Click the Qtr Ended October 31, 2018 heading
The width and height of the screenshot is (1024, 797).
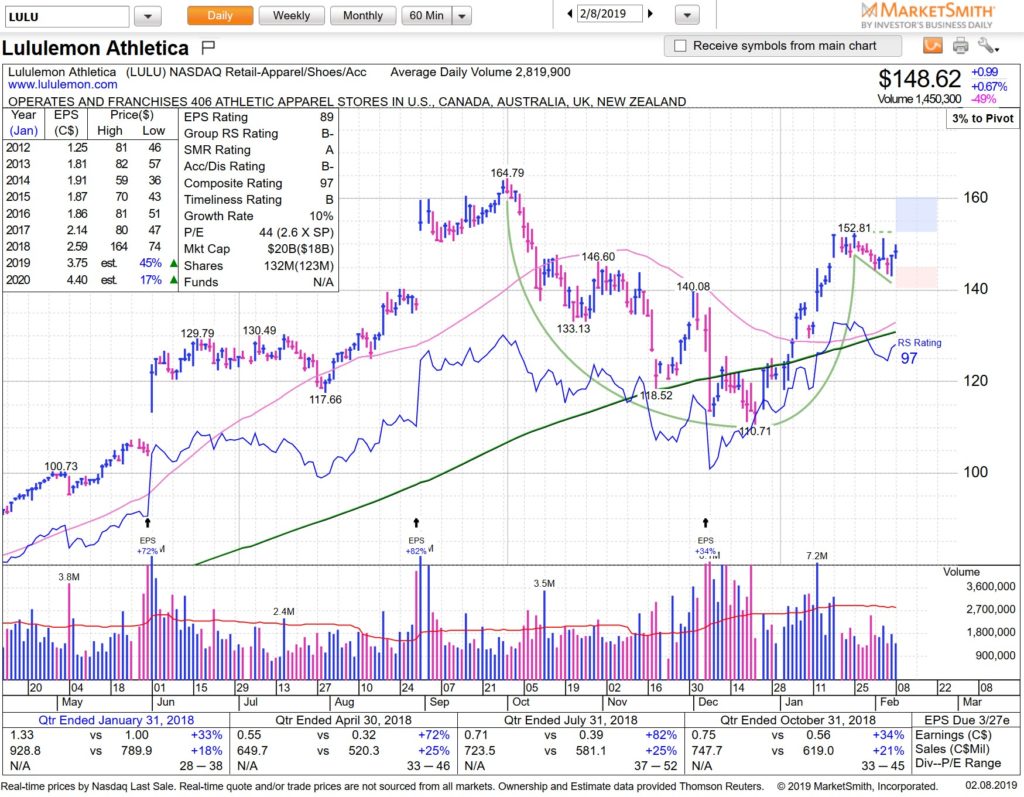tap(798, 720)
